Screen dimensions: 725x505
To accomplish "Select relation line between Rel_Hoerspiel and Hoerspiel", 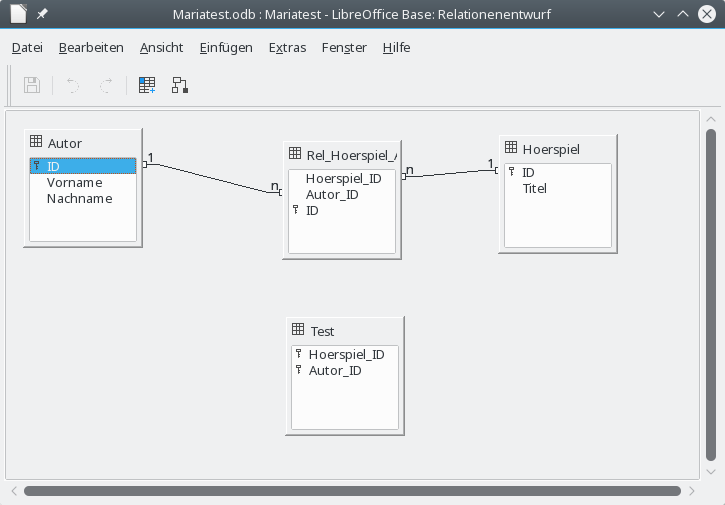I will pyautogui.click(x=450, y=173).
